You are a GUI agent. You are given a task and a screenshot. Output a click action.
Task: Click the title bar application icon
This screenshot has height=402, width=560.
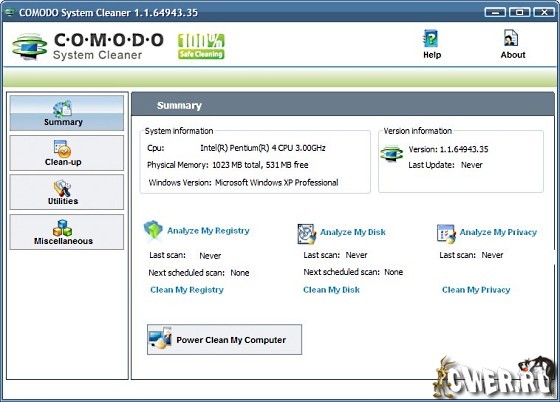click(x=9, y=12)
